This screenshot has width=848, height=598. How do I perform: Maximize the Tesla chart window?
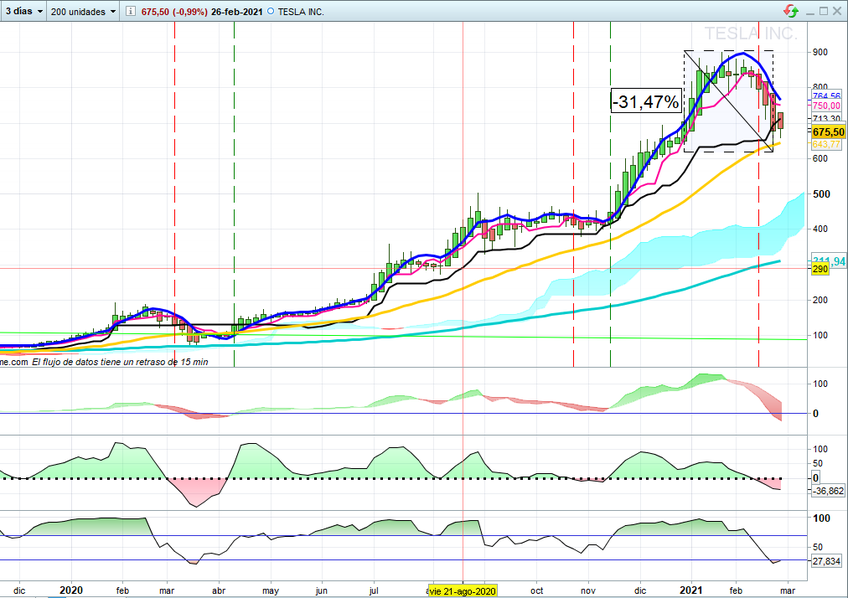(824, 11)
